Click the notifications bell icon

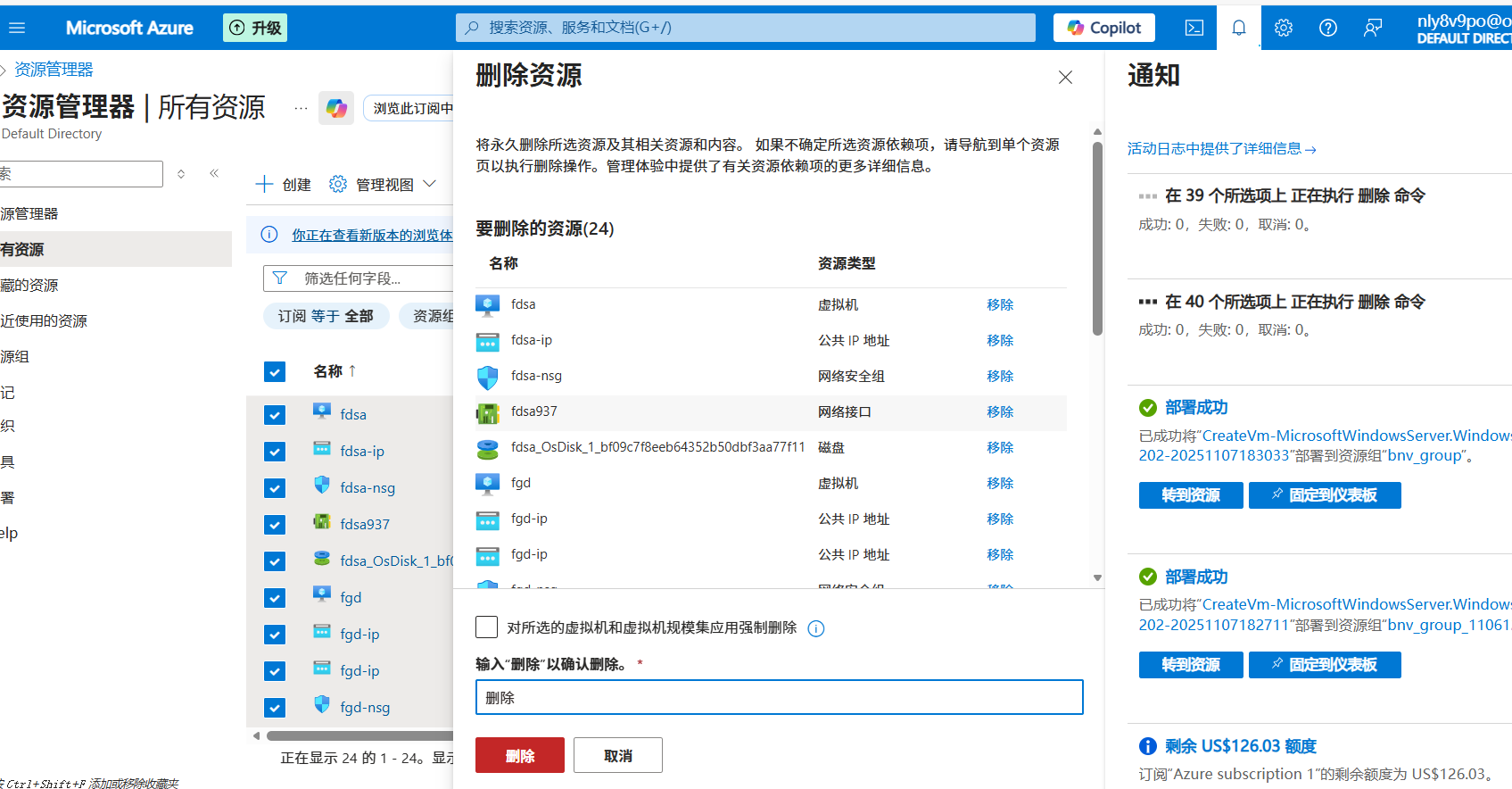[1238, 28]
